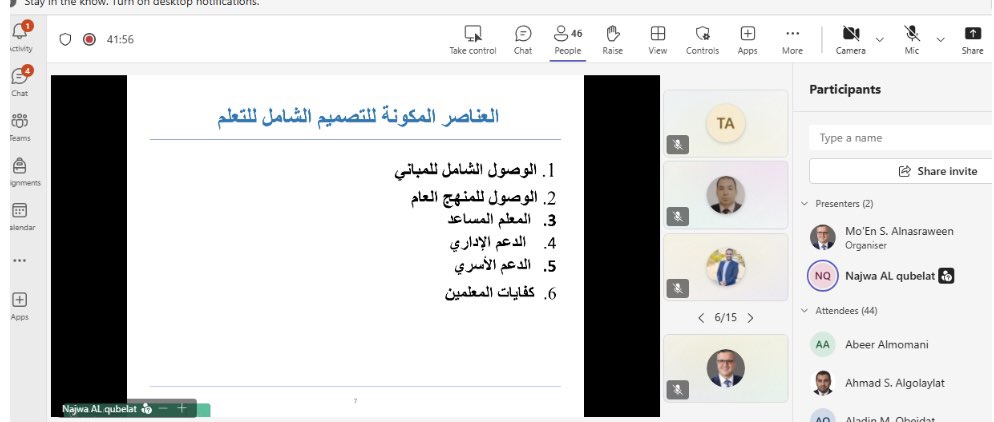Turn on the Camera
This screenshot has height=422, width=994.
[x=851, y=38]
